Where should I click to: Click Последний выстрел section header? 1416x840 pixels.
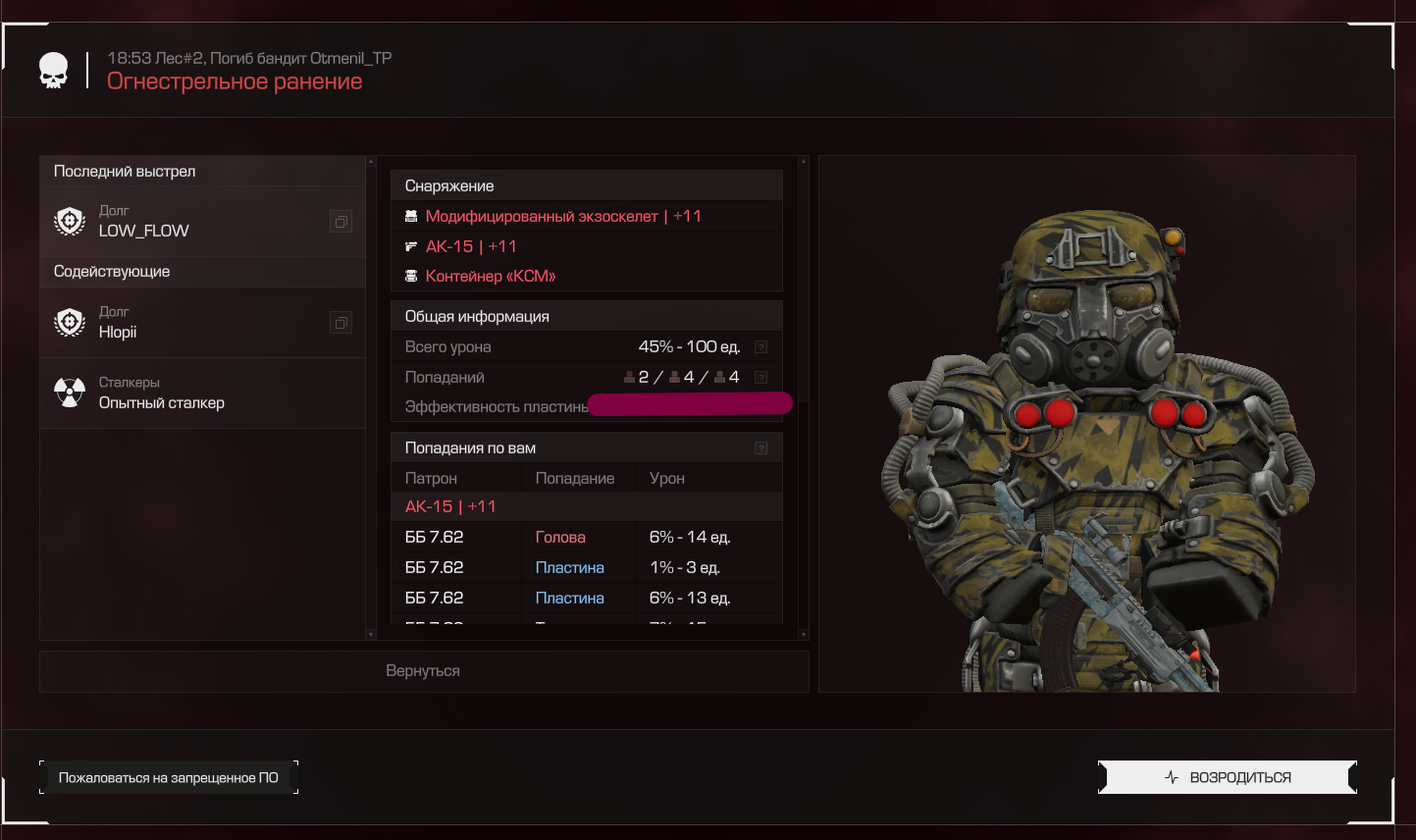[202, 171]
